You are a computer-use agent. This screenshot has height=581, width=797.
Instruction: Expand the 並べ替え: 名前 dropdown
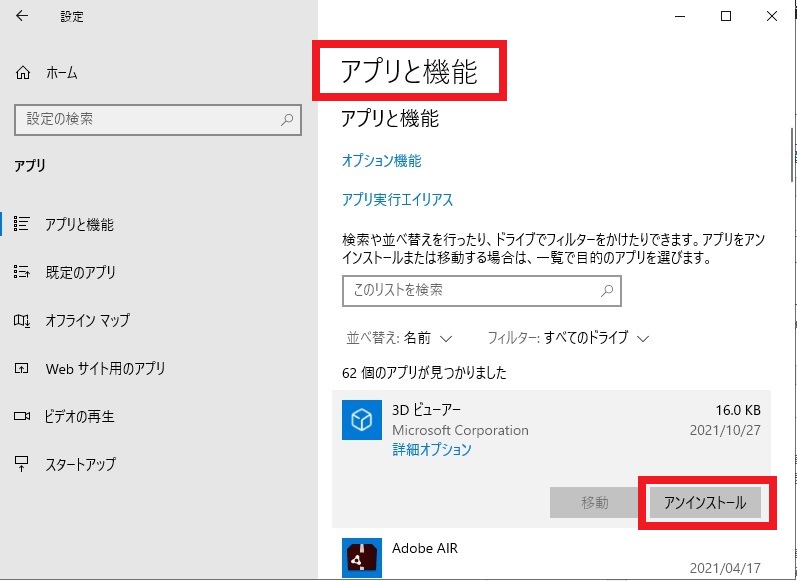point(399,338)
